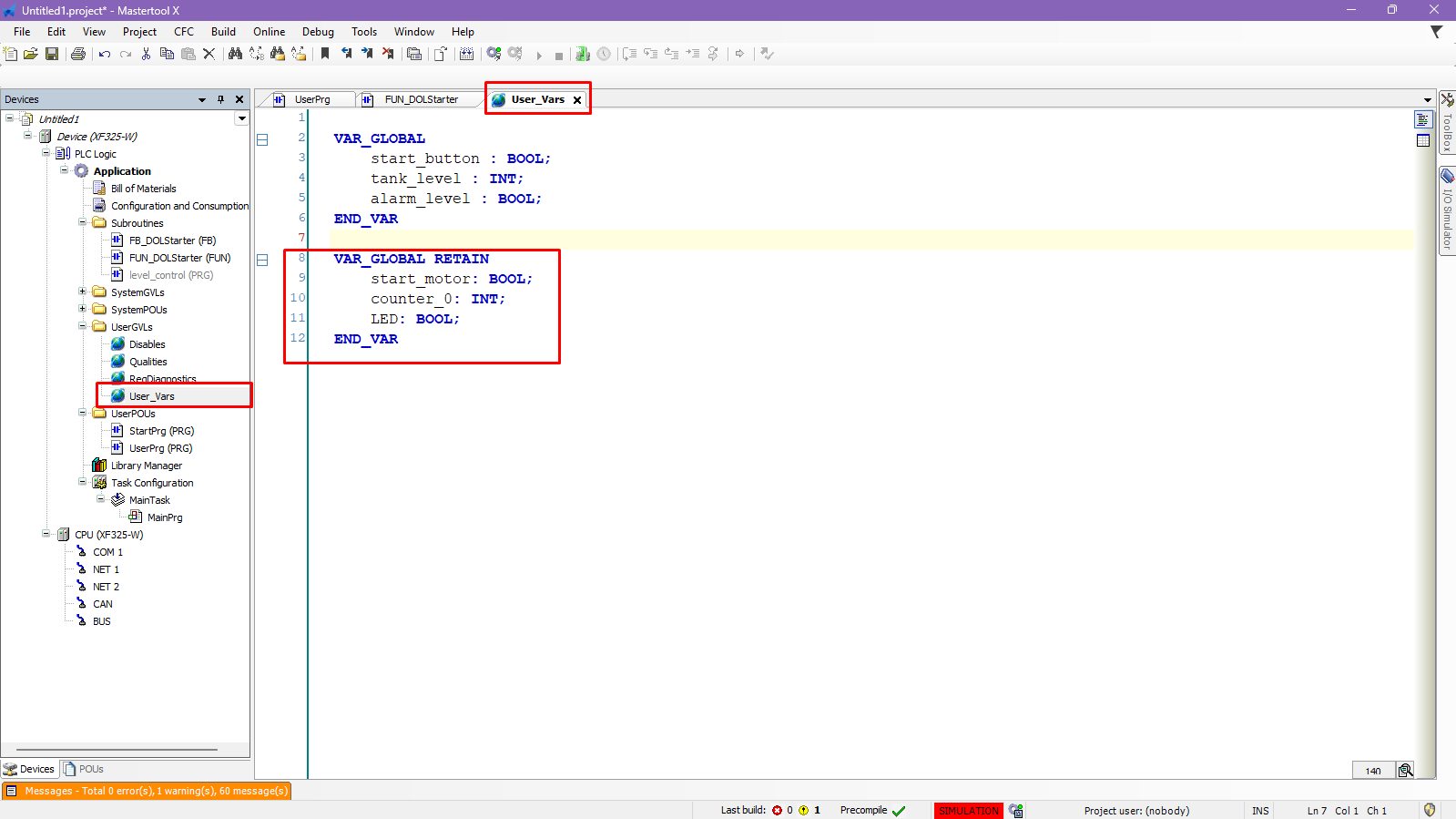Click the Find binoculars icon

tap(235, 54)
